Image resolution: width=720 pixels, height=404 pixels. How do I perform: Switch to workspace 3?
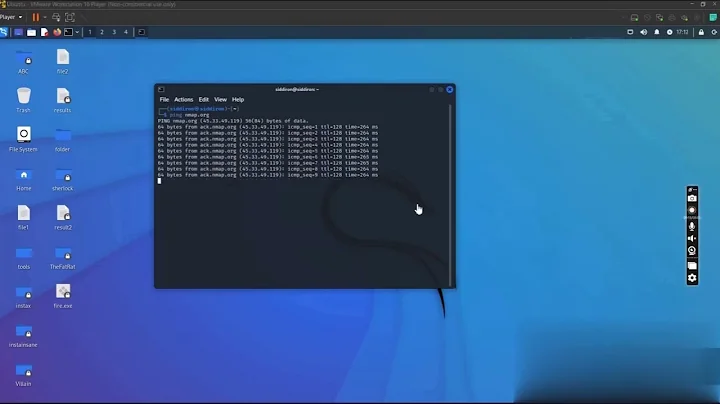pyautogui.click(x=114, y=32)
